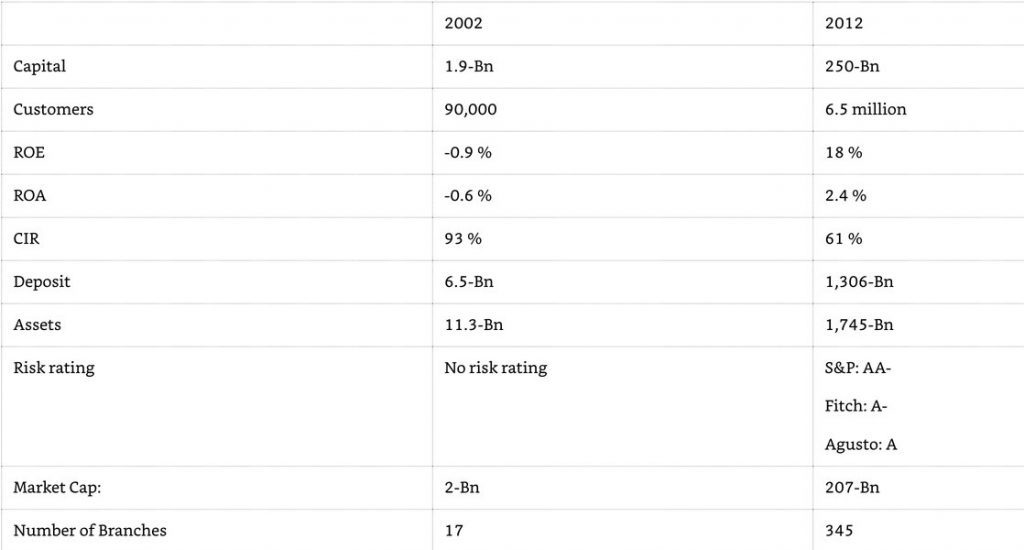Click the 11.3-Bn assets value
The width and height of the screenshot is (1024, 550).
coord(473,325)
